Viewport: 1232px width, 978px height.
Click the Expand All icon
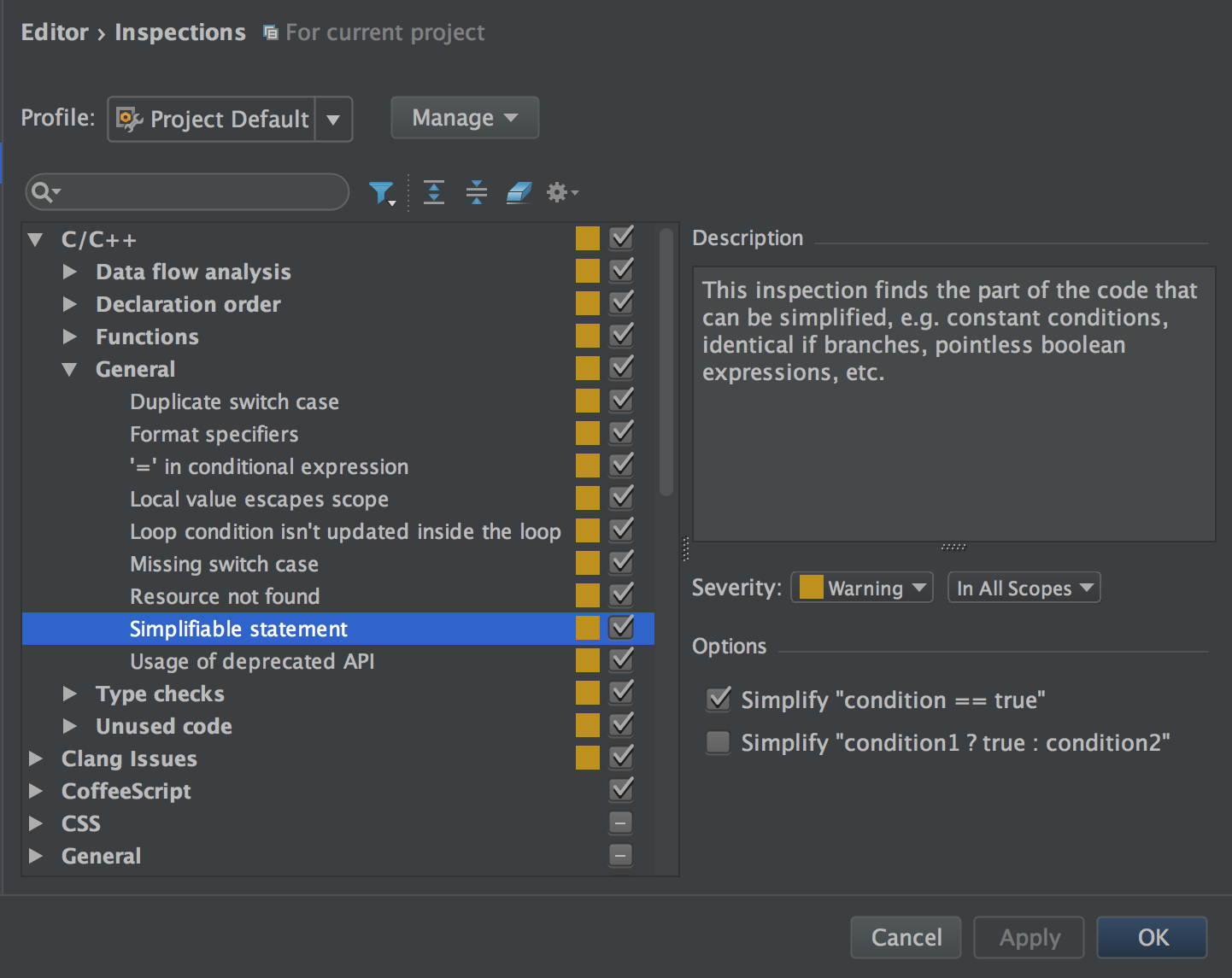(434, 193)
